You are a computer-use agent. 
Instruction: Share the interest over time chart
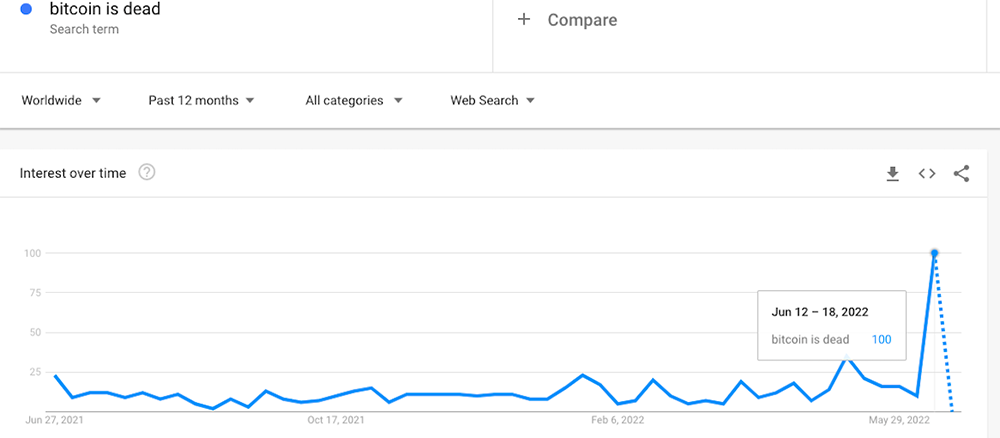[x=961, y=173]
